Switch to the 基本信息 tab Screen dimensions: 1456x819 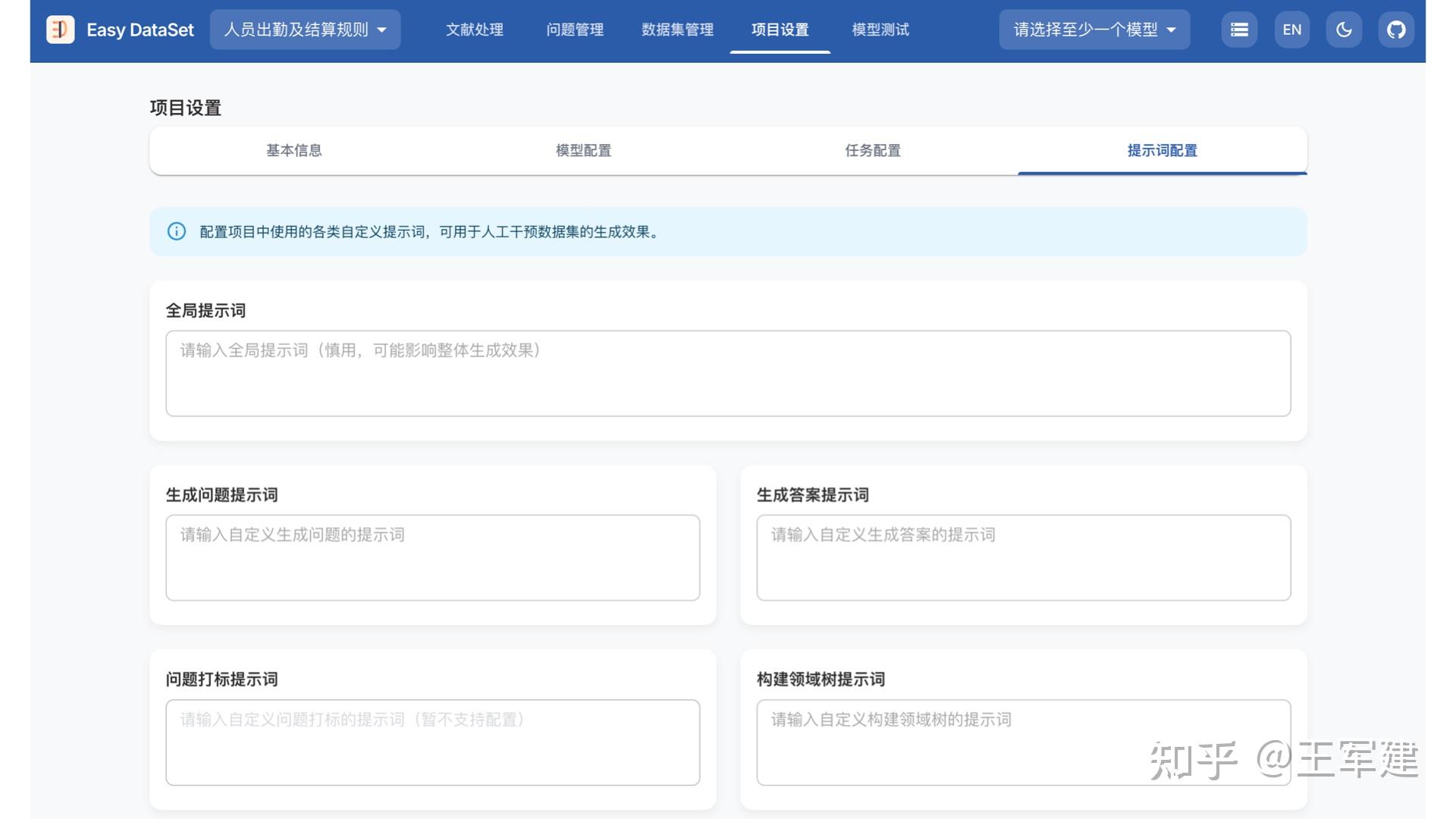pos(293,151)
